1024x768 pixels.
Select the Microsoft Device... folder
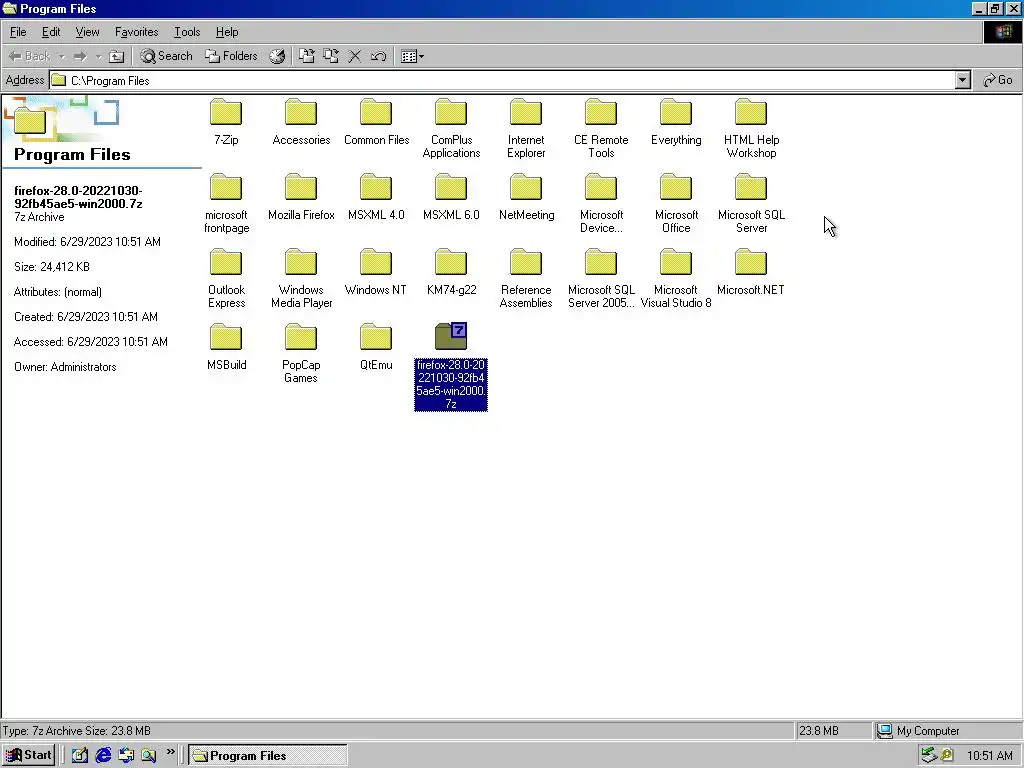tap(601, 204)
